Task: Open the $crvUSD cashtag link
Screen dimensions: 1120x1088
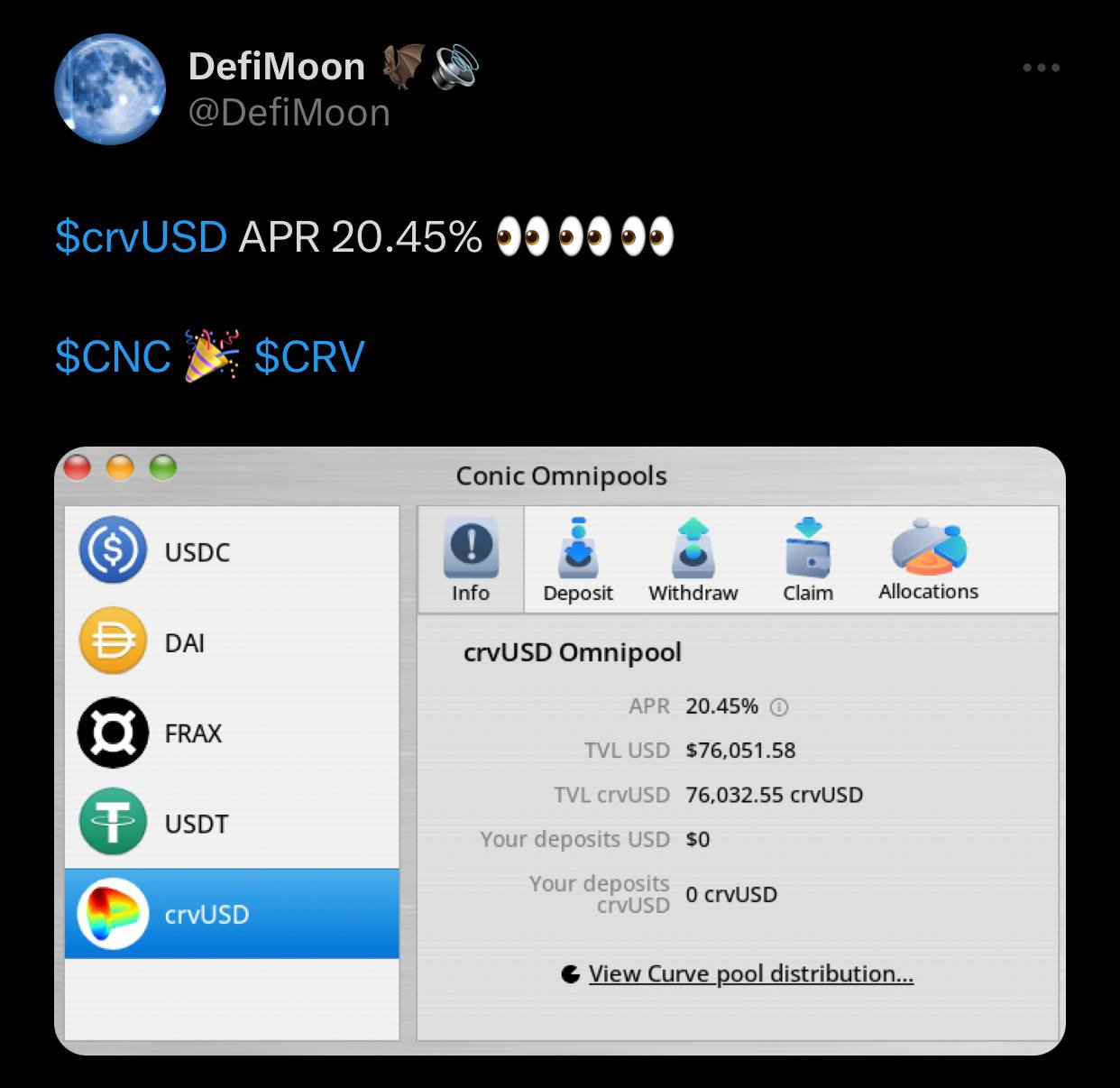Action: [141, 237]
